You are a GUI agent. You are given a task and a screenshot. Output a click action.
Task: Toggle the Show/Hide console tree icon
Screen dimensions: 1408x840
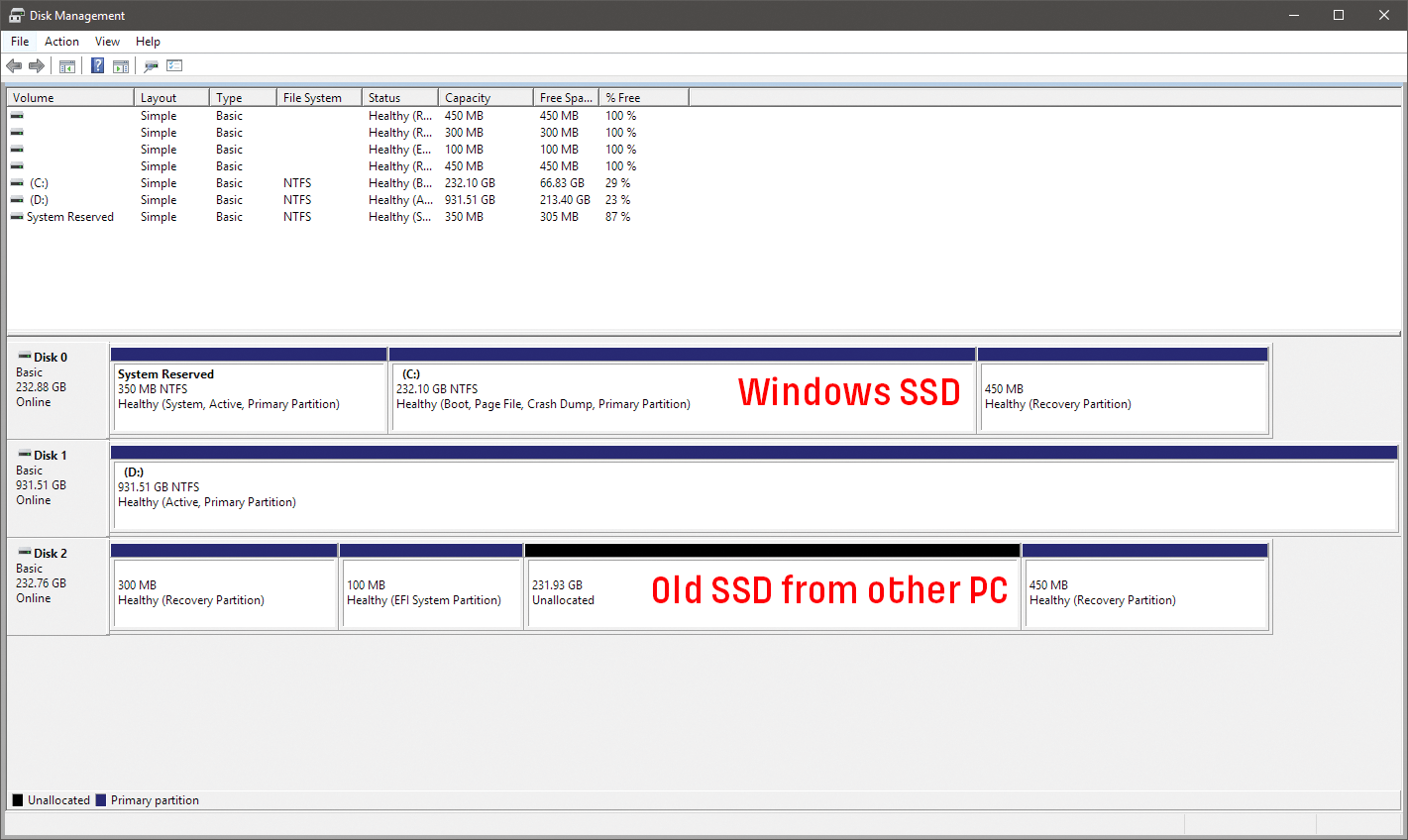(x=66, y=65)
